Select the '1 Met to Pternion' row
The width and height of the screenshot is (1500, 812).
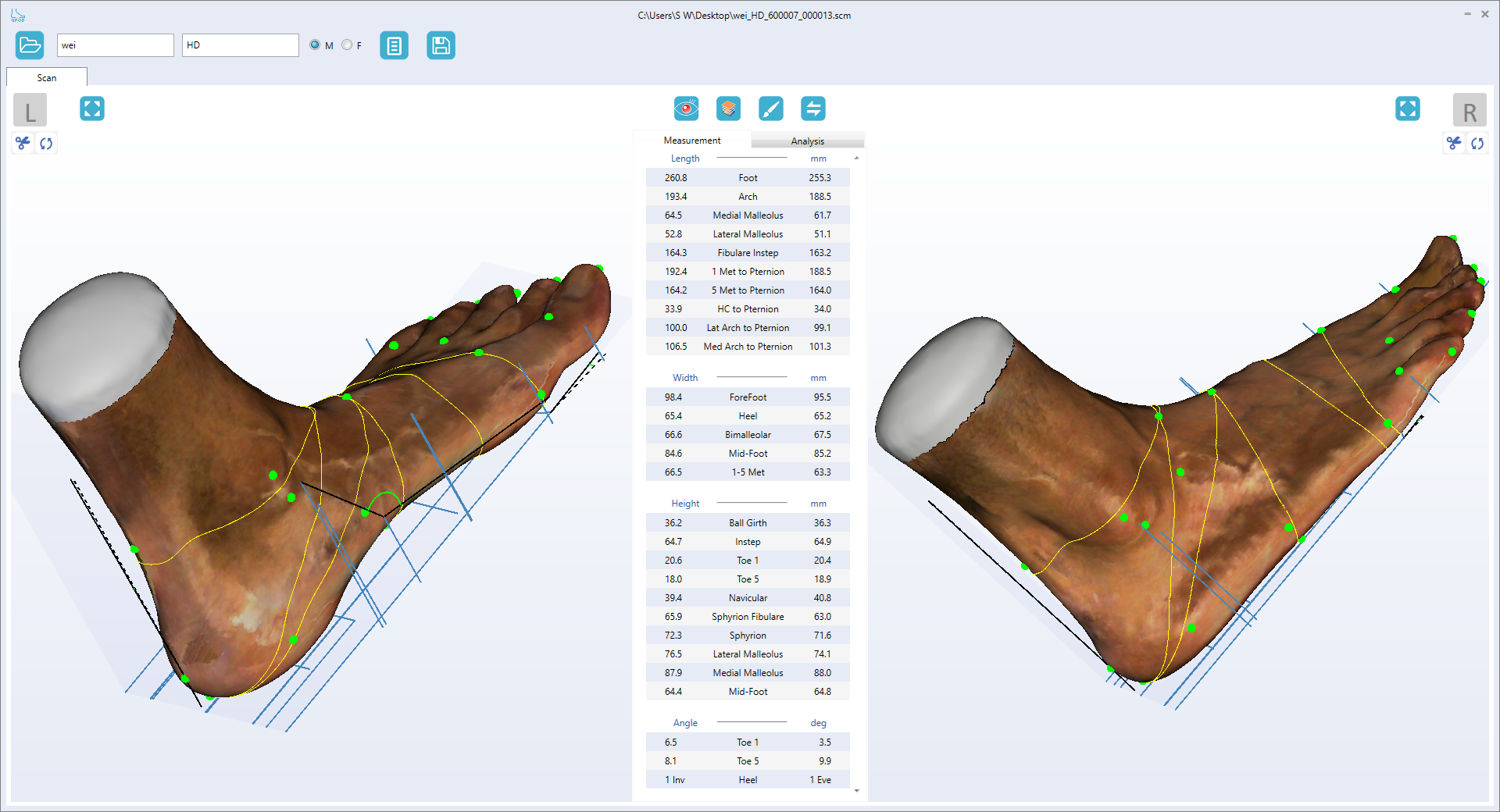[748, 272]
